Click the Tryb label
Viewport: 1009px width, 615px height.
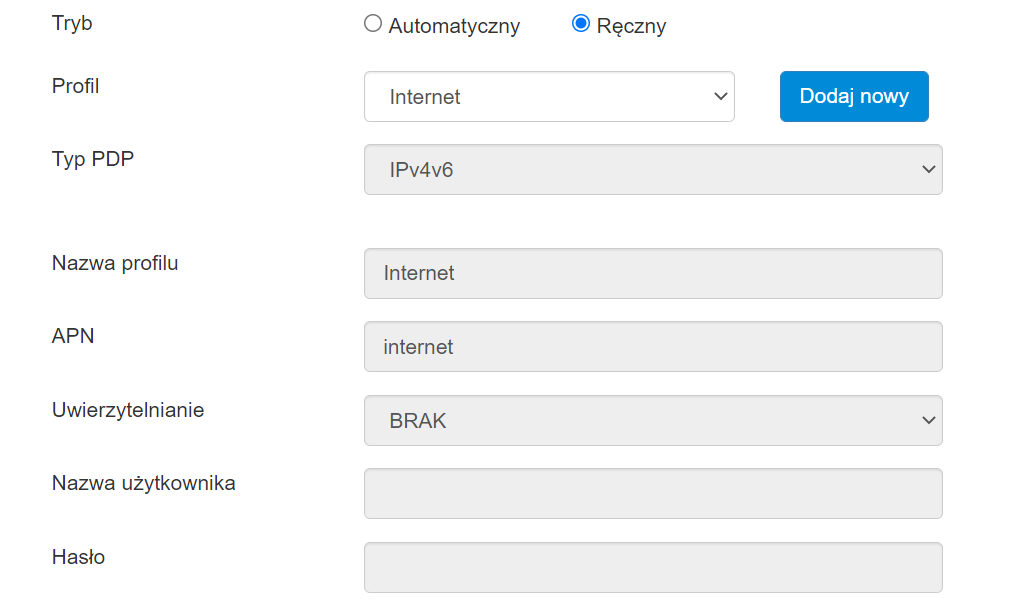[72, 23]
